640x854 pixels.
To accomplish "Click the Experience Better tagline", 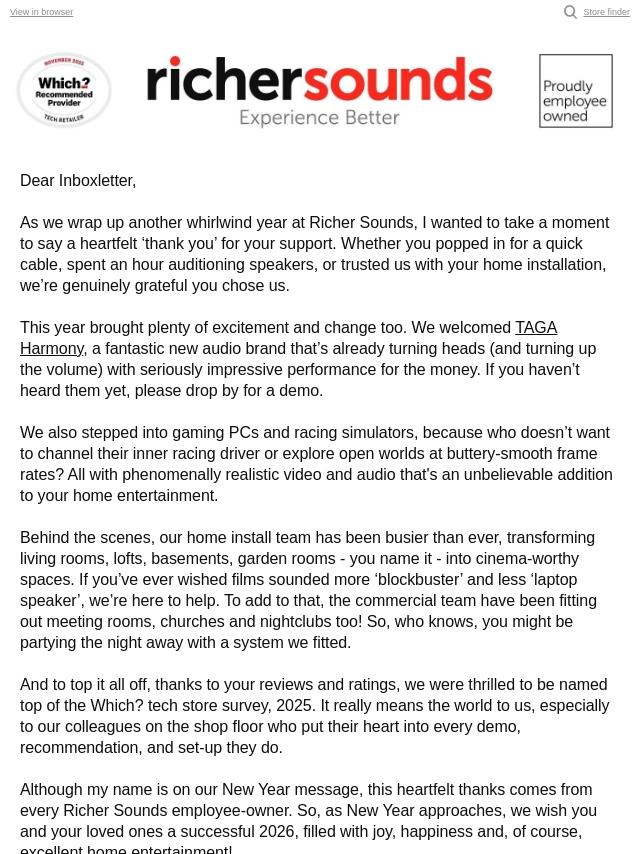I will coord(319,117).
